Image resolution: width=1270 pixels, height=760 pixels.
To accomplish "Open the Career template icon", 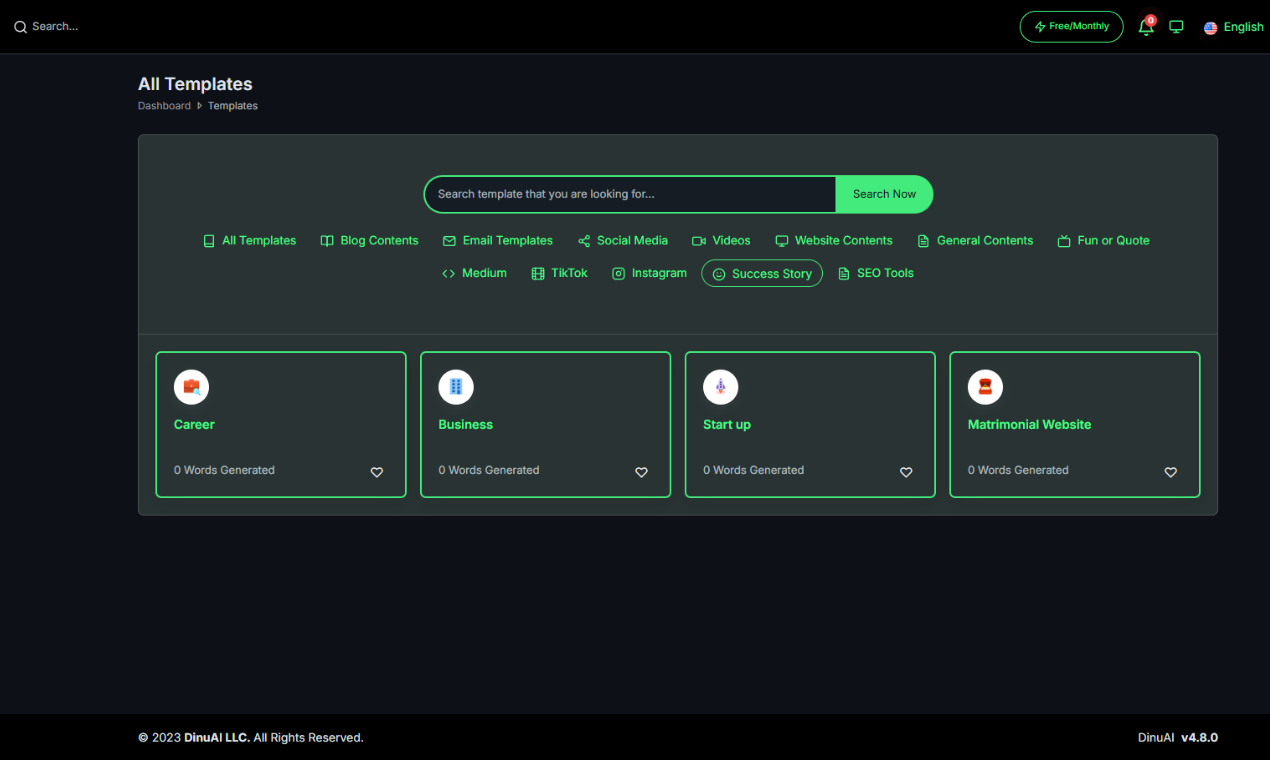I will pyautogui.click(x=191, y=387).
